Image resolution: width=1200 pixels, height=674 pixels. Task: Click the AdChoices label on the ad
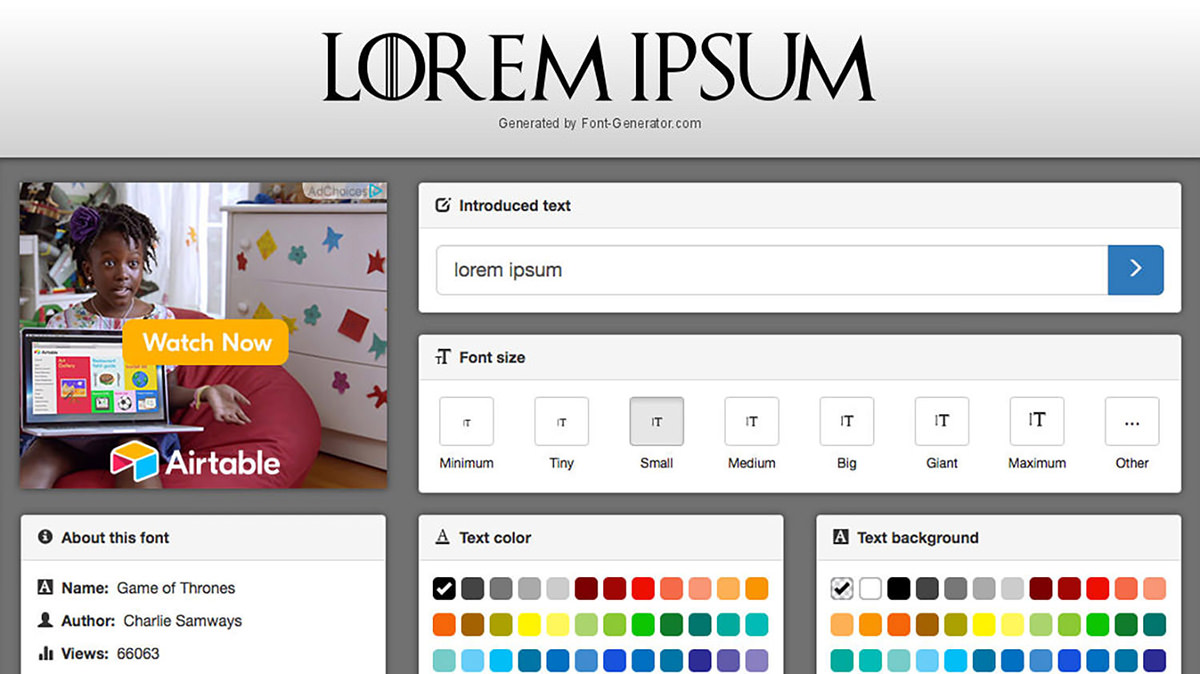pyautogui.click(x=337, y=190)
